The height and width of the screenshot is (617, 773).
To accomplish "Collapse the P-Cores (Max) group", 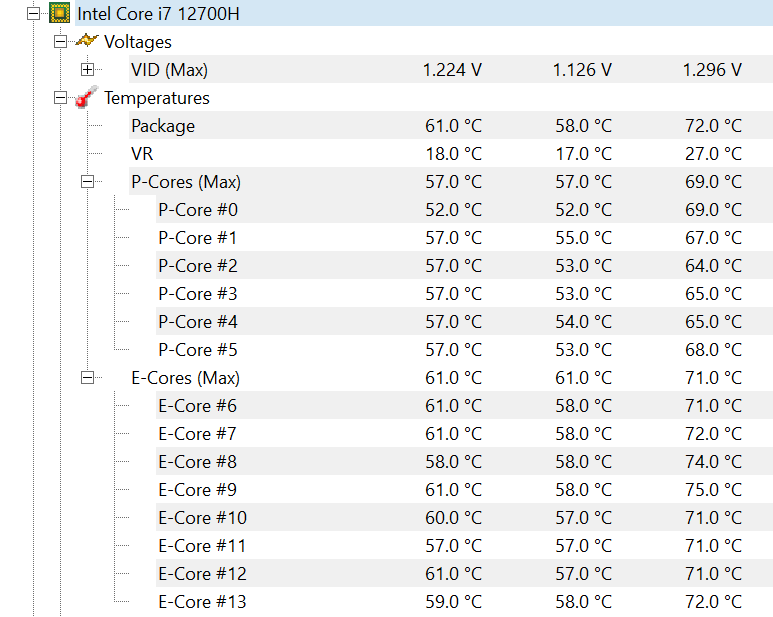I will [87, 182].
